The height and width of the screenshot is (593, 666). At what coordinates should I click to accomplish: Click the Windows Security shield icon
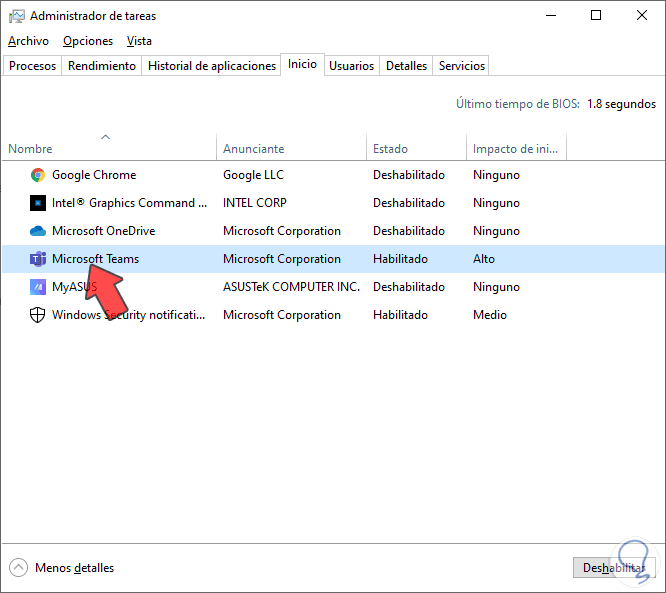click(38, 315)
